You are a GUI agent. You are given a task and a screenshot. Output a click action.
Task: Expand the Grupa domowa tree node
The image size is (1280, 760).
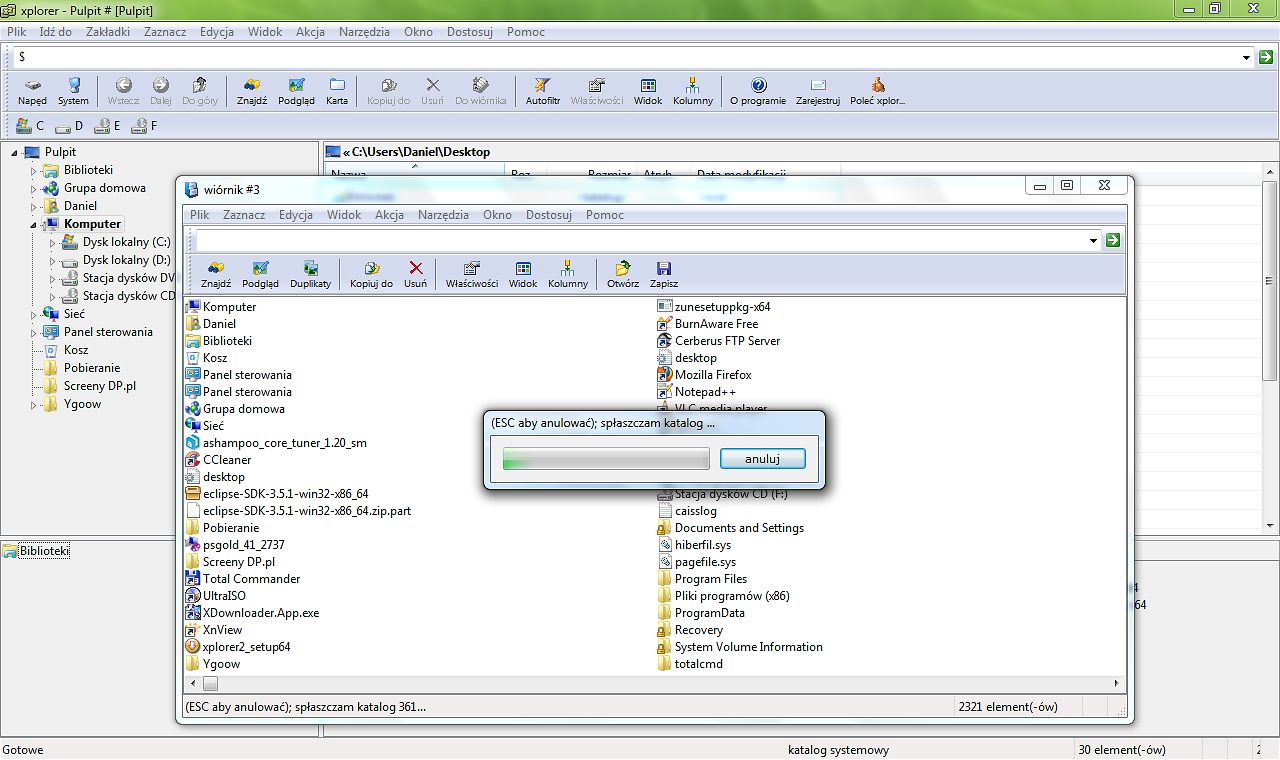(33, 189)
